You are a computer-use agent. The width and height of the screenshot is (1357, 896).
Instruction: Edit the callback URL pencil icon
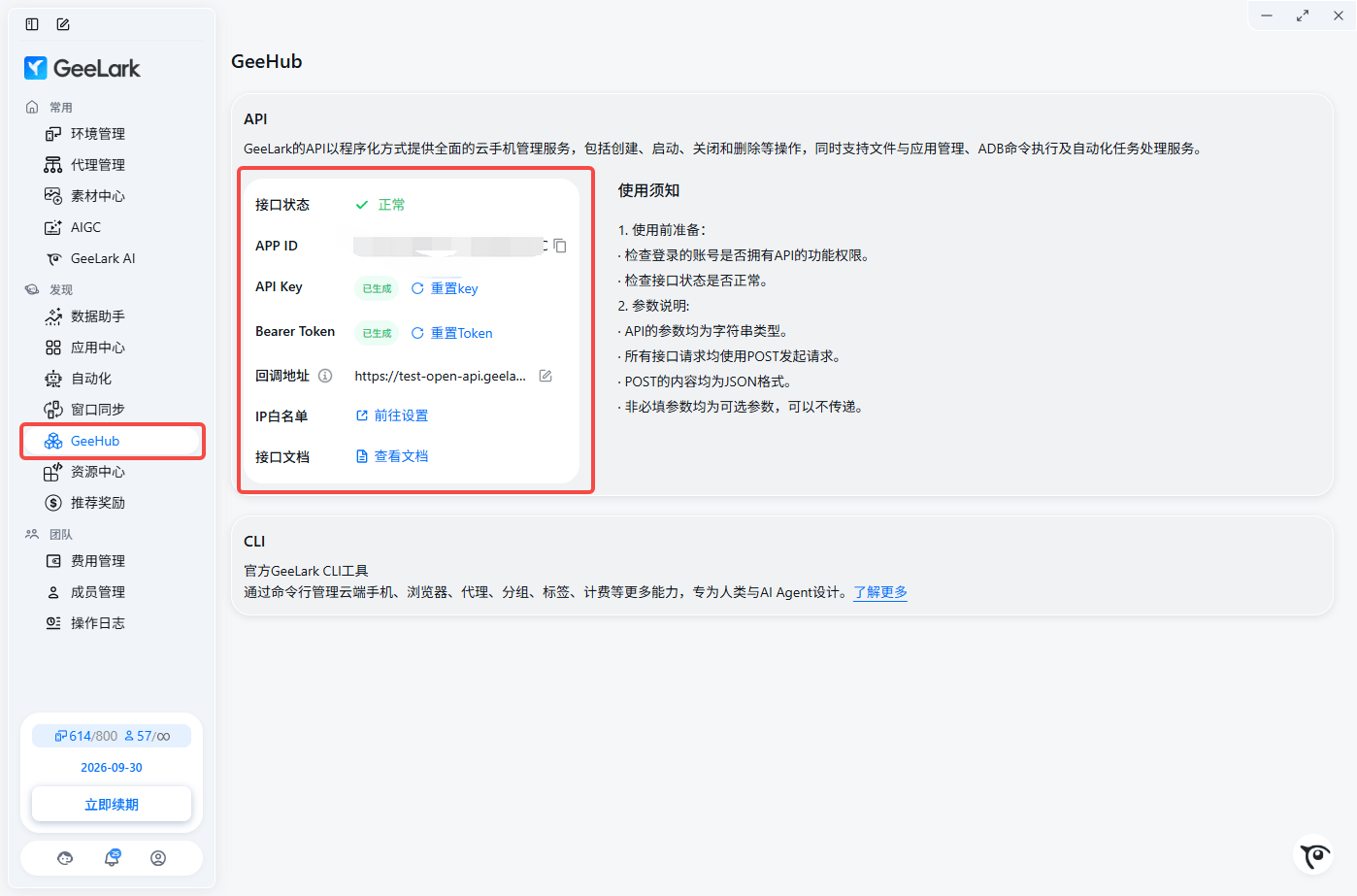click(x=546, y=376)
